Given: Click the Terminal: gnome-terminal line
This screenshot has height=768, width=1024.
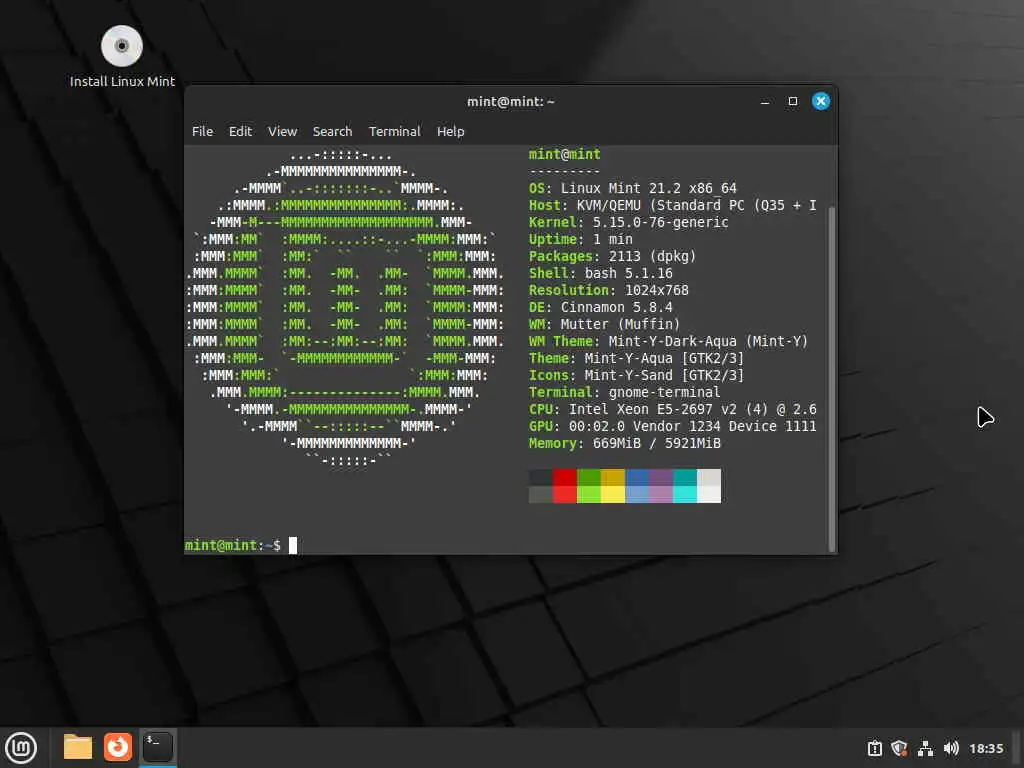Looking at the screenshot, I should [624, 392].
